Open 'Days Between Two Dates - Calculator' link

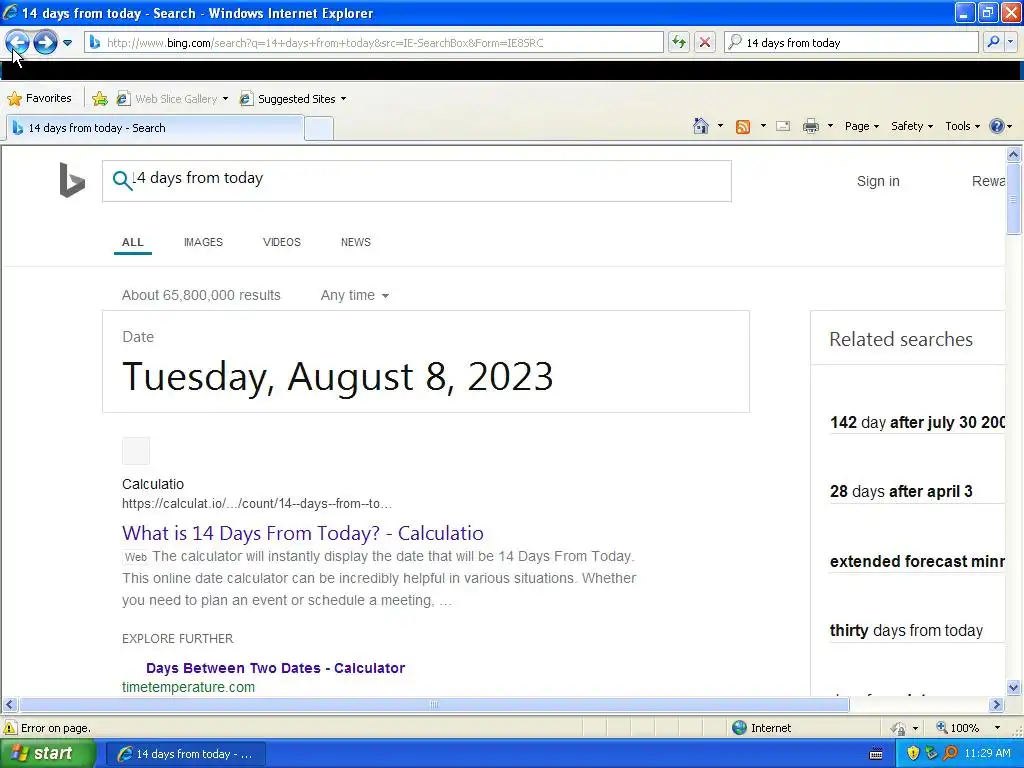pyautogui.click(x=276, y=668)
